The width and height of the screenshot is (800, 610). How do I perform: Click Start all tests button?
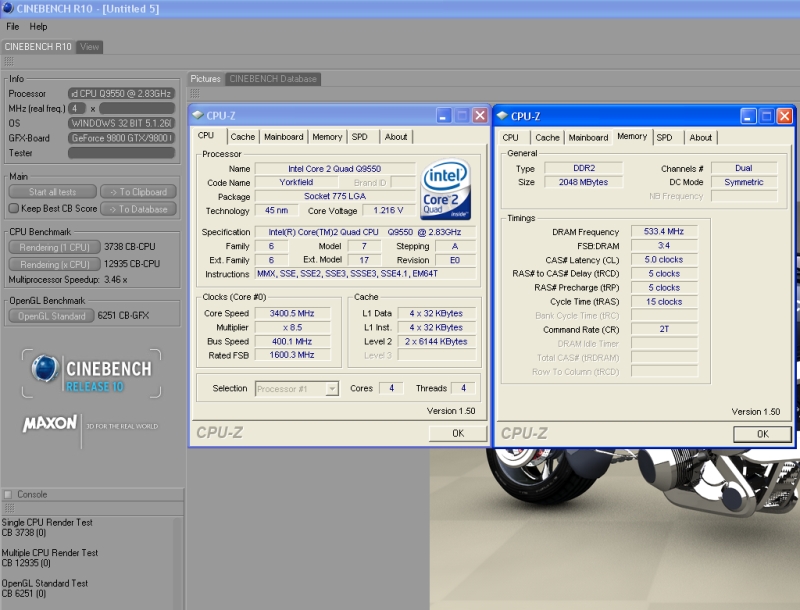point(53,192)
